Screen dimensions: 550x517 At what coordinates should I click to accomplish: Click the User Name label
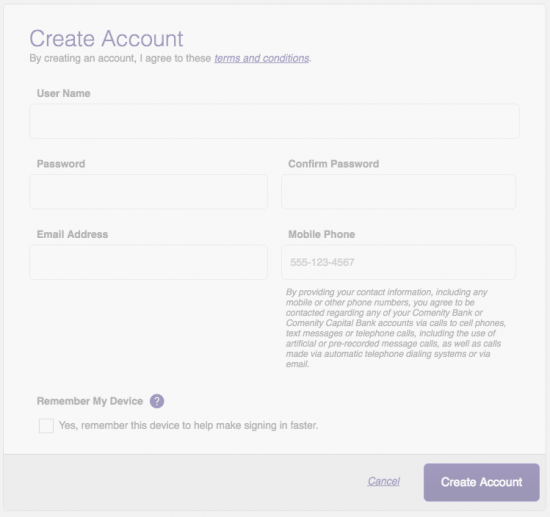coord(63,93)
